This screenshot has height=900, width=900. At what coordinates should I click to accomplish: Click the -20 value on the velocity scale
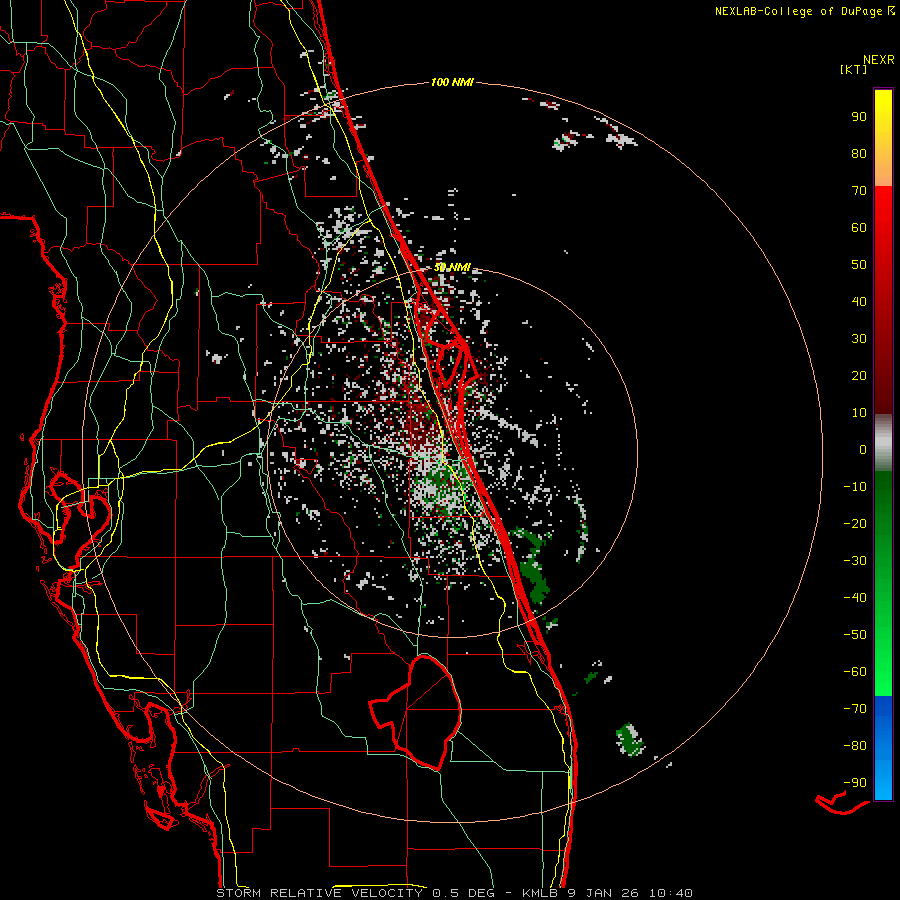[855, 524]
